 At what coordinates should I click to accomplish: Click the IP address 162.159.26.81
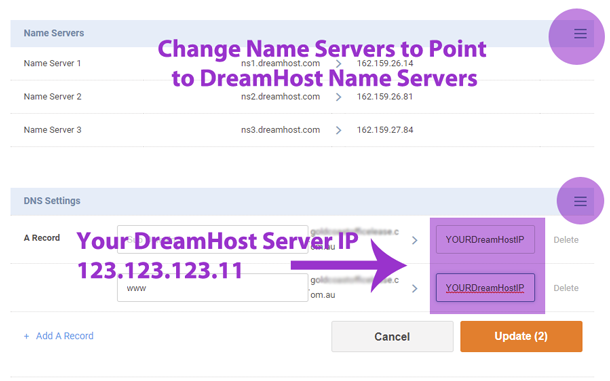coord(385,97)
